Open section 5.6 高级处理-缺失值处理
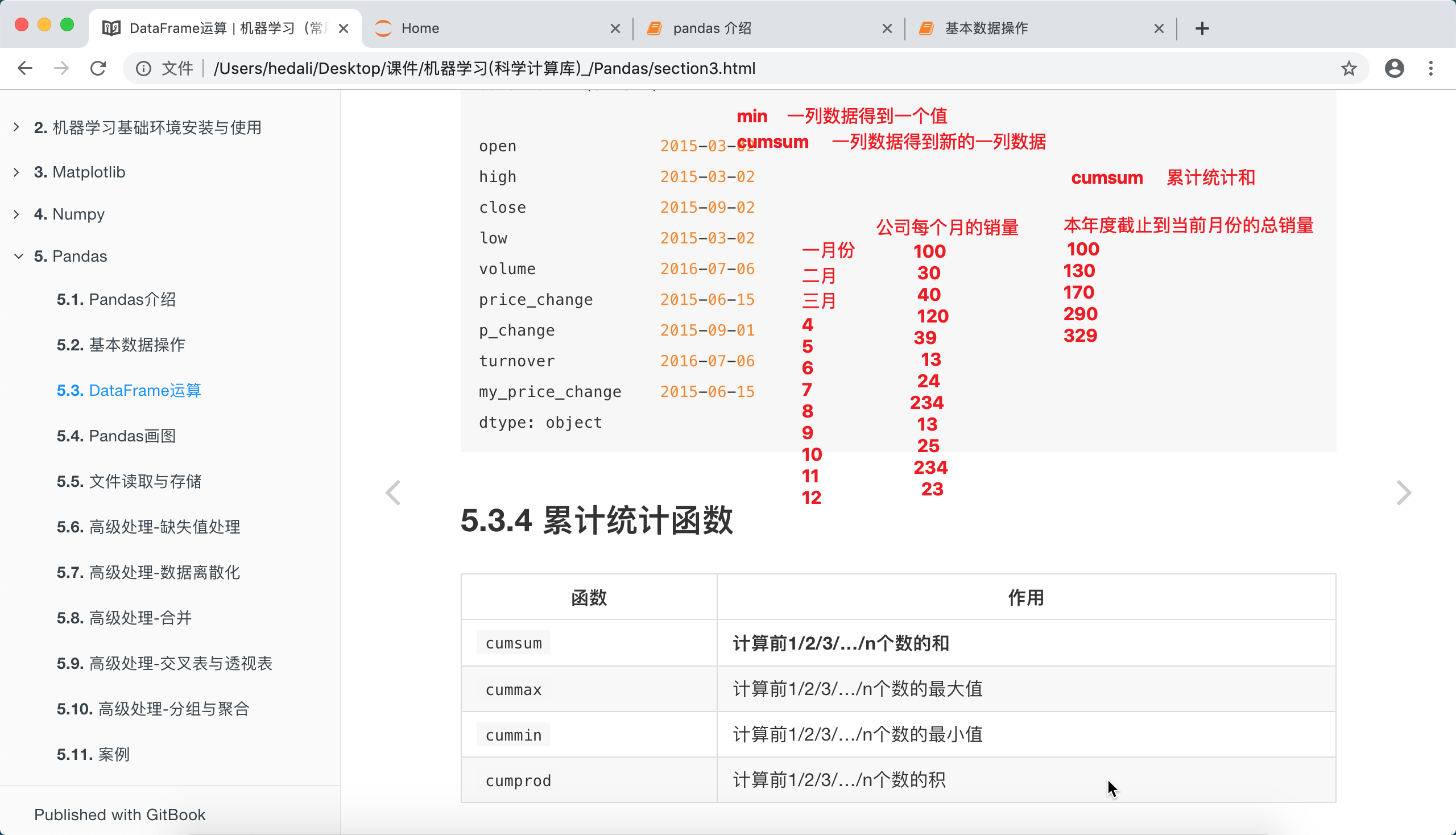 coord(148,527)
